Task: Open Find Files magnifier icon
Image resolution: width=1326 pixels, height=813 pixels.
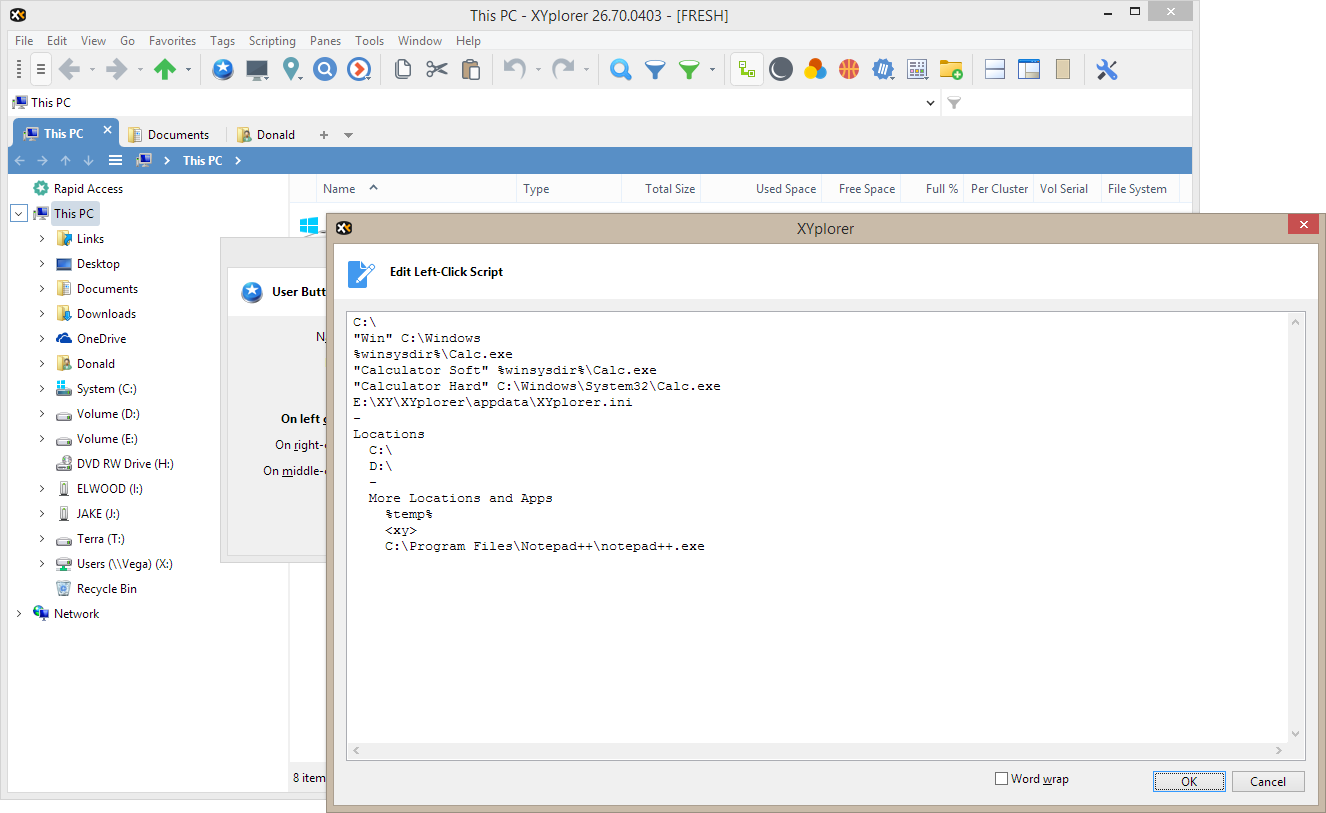Action: pyautogui.click(x=621, y=69)
